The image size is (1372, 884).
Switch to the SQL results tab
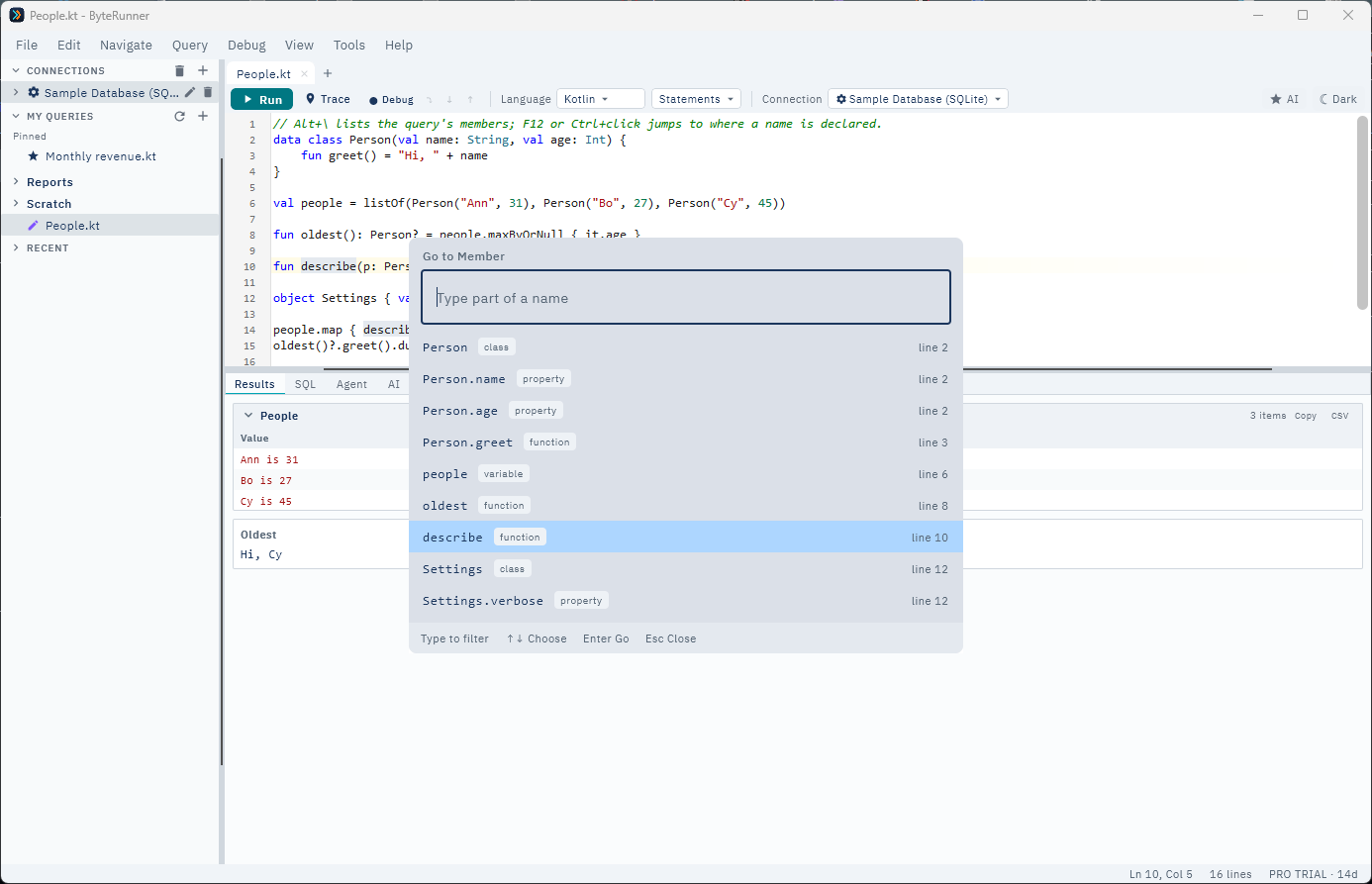[306, 384]
